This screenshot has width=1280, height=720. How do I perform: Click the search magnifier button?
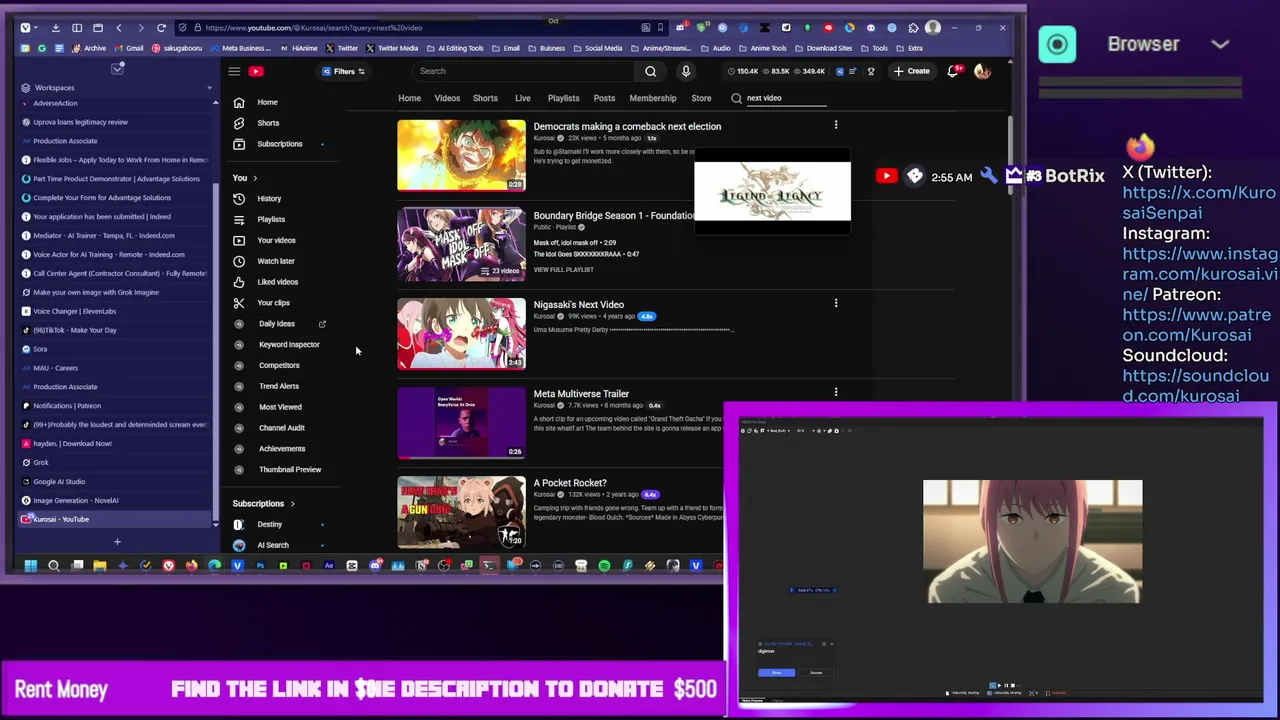650,71
